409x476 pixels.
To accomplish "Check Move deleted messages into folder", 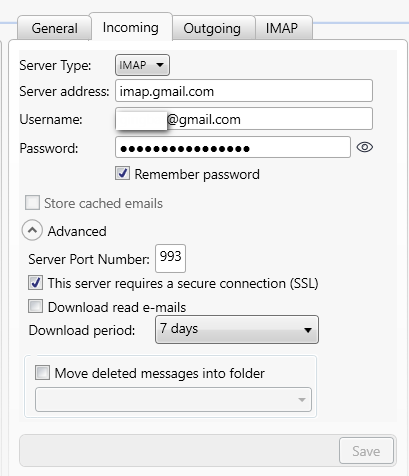I will pyautogui.click(x=42, y=373).
